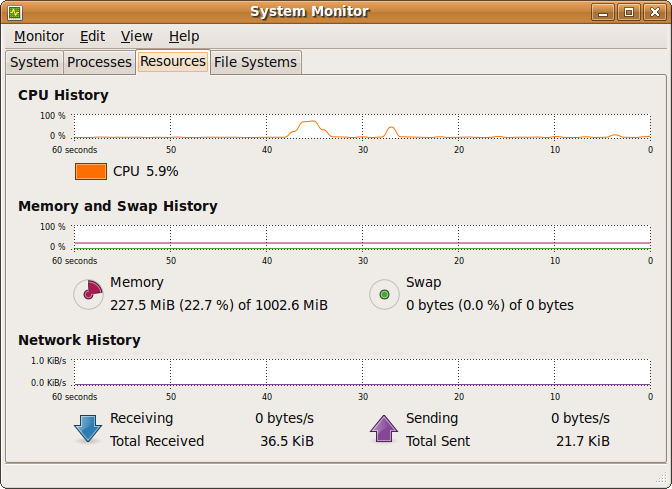Click the System Monitor title bar icon

(14, 12)
